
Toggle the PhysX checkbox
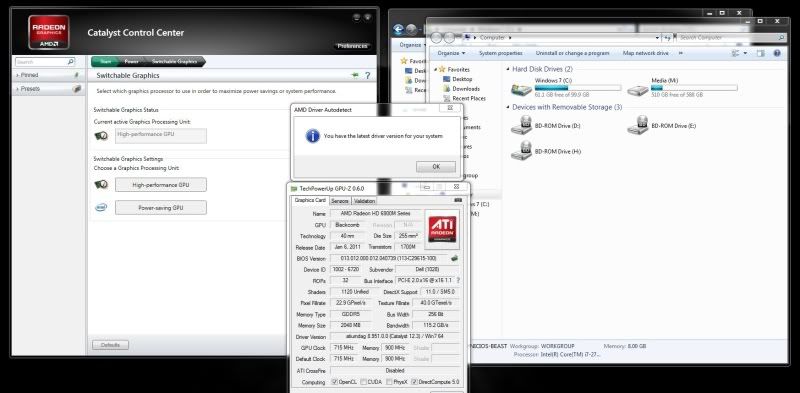pos(389,382)
